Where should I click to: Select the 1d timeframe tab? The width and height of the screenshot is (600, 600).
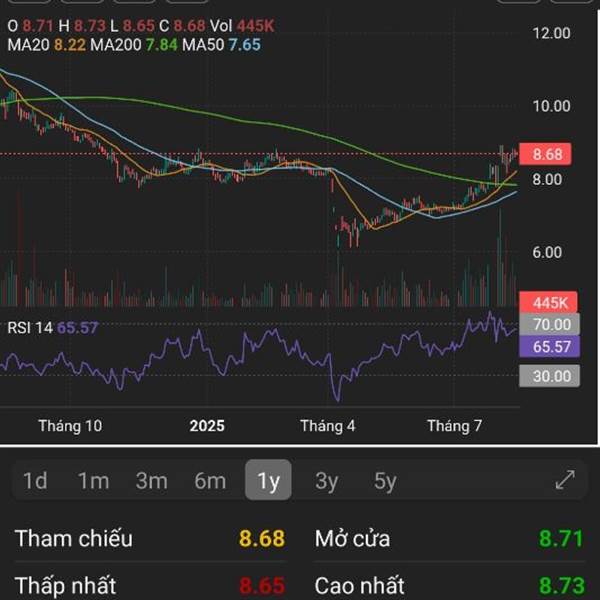[35, 481]
